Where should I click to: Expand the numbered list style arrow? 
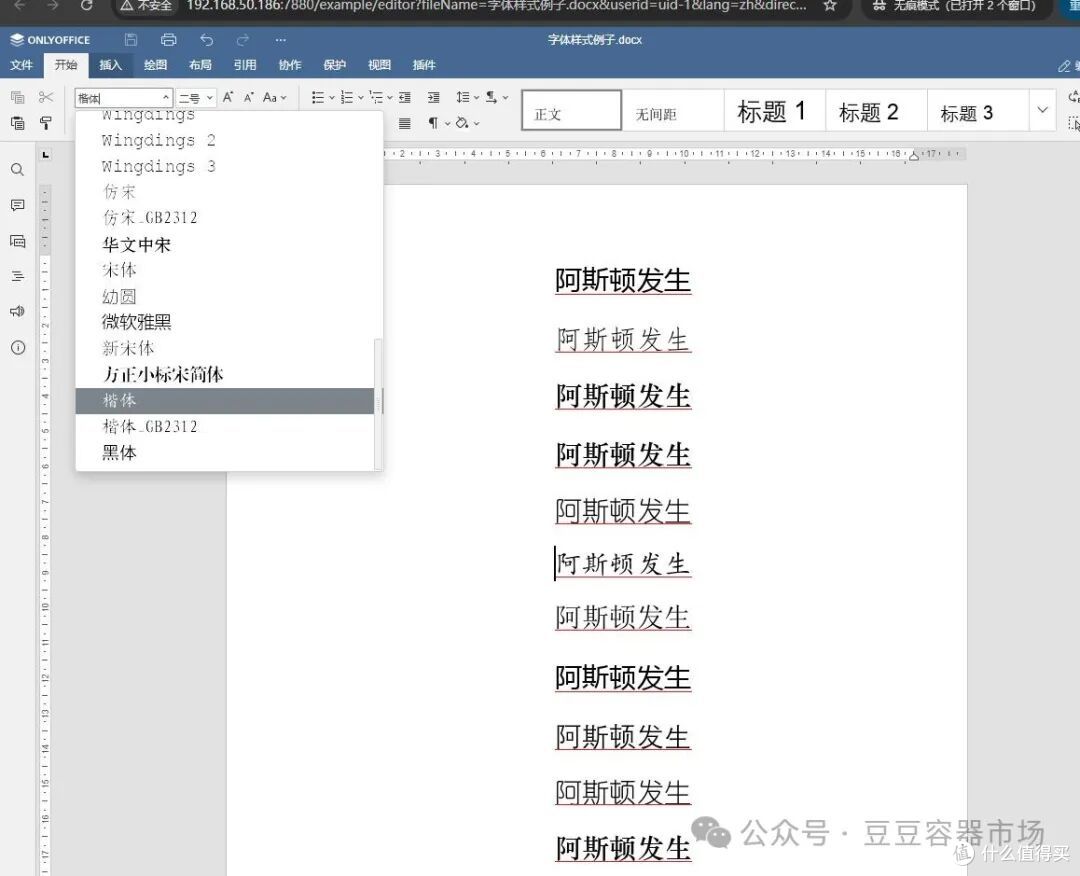coord(360,98)
